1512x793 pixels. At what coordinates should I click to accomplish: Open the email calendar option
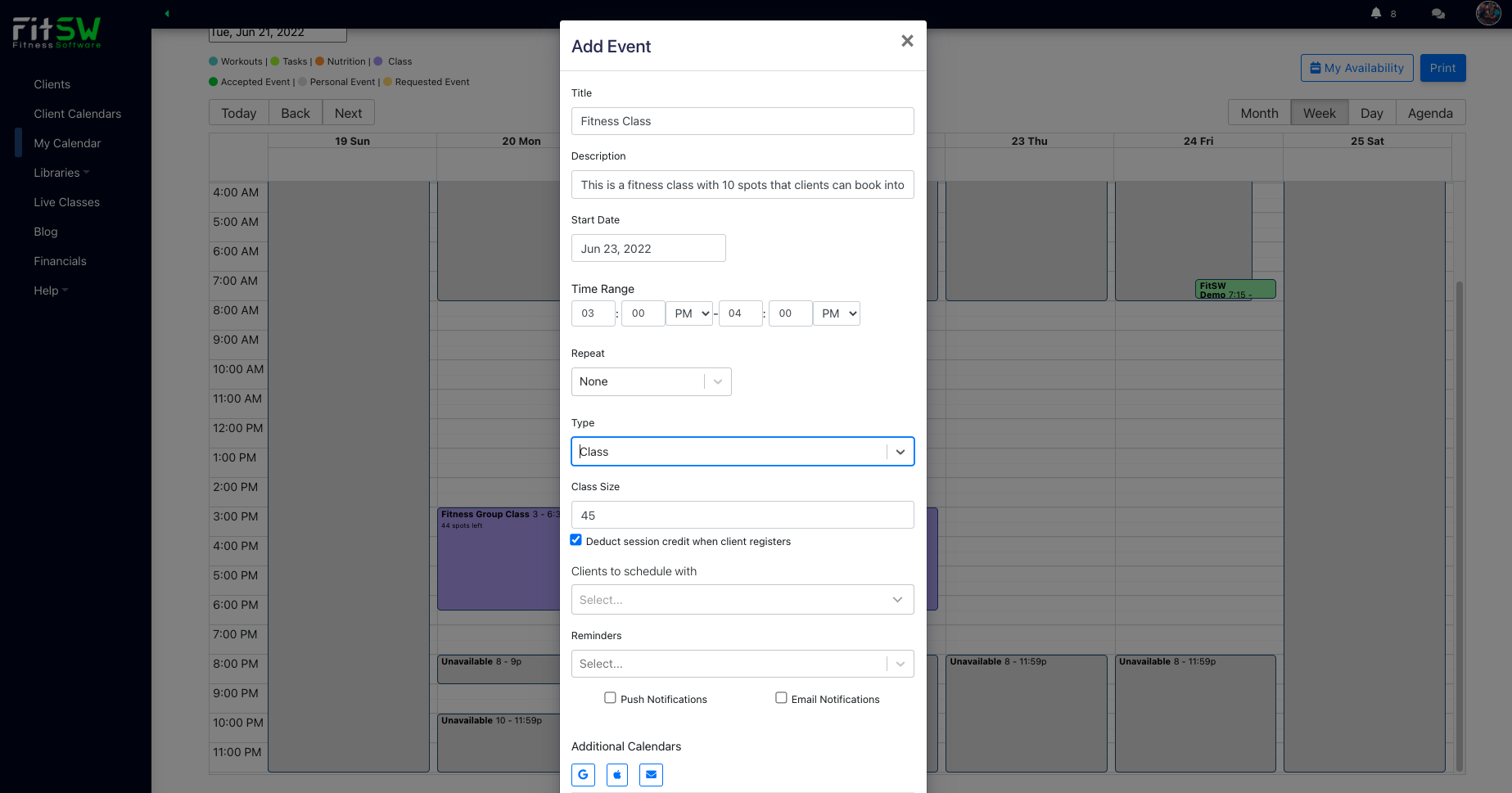tap(651, 774)
